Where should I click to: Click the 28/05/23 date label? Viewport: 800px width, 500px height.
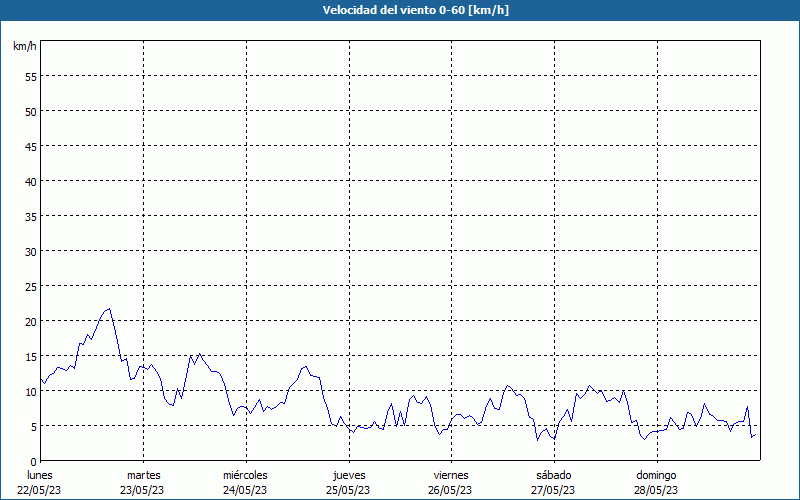coord(656,490)
